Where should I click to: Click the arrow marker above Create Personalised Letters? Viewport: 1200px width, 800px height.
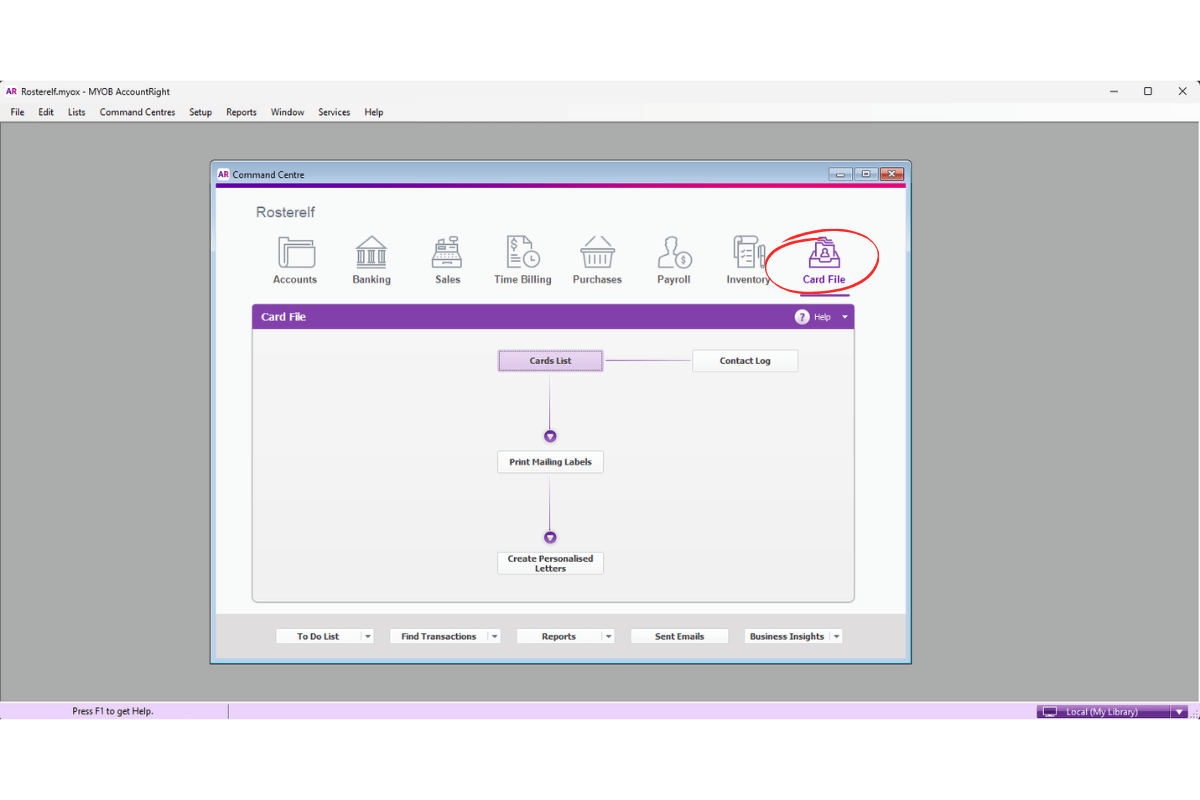click(x=550, y=538)
